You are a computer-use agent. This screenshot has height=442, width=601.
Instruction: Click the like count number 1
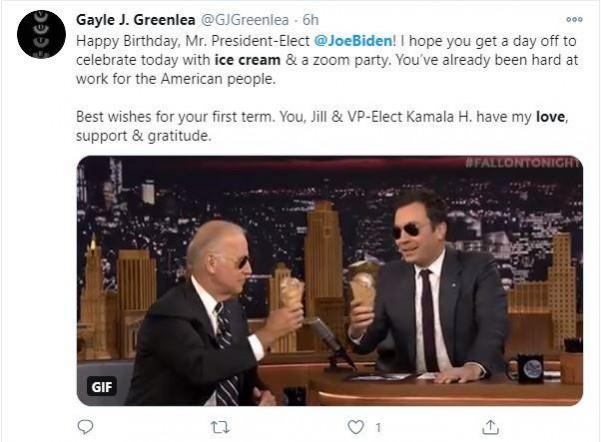[378, 427]
